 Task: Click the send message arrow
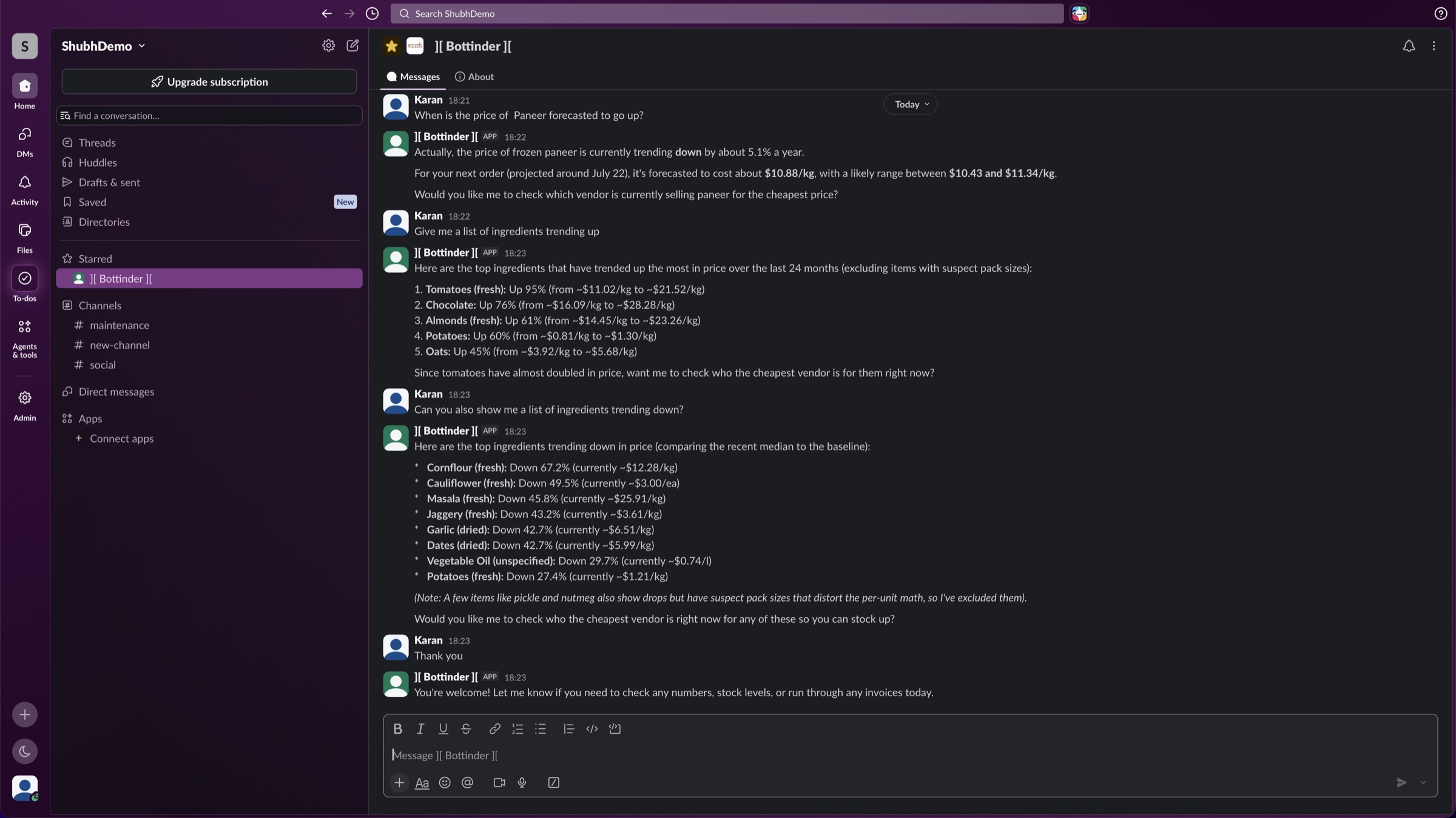coord(1401,783)
